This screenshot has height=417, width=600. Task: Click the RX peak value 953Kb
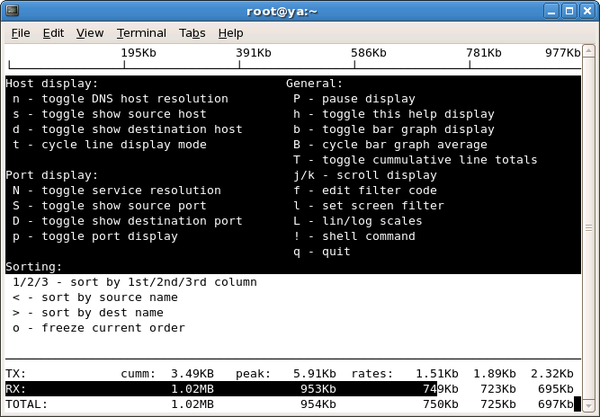pyautogui.click(x=318, y=389)
